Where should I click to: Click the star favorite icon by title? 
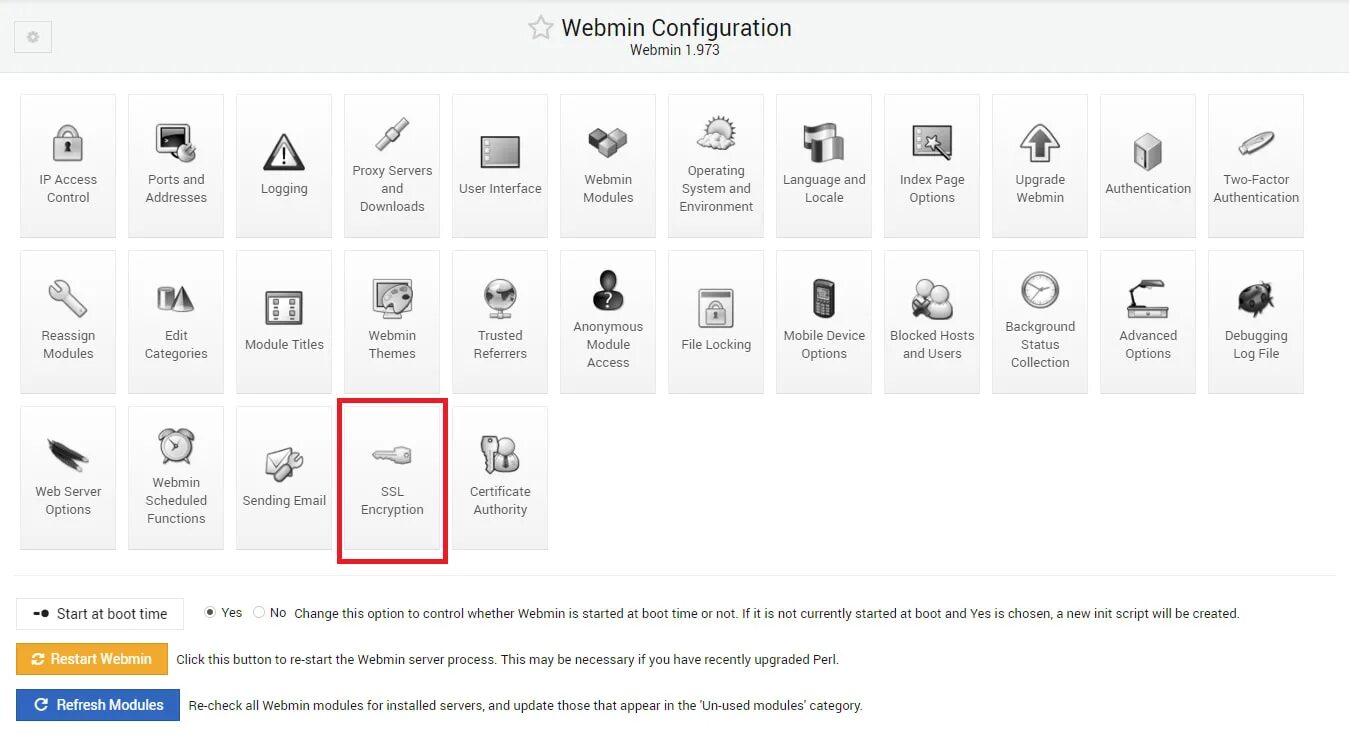pyautogui.click(x=540, y=28)
